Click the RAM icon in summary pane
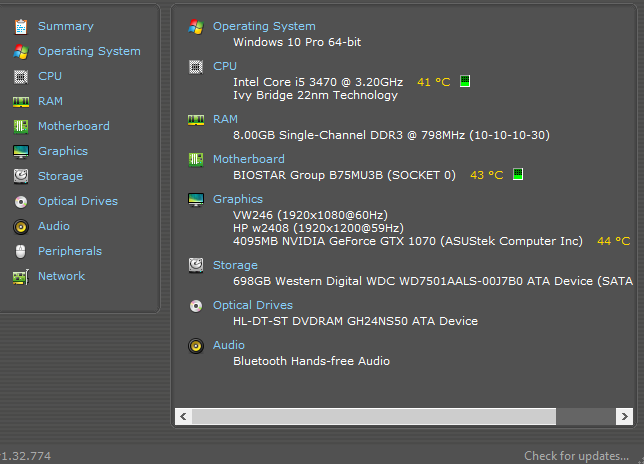Image resolution: width=644 pixels, height=464 pixels. [196, 119]
